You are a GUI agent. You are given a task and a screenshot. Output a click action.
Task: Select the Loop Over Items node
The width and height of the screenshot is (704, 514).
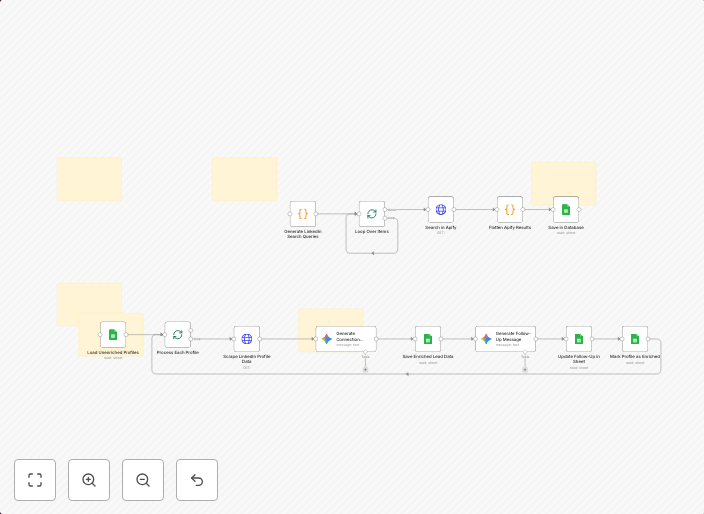coord(372,214)
